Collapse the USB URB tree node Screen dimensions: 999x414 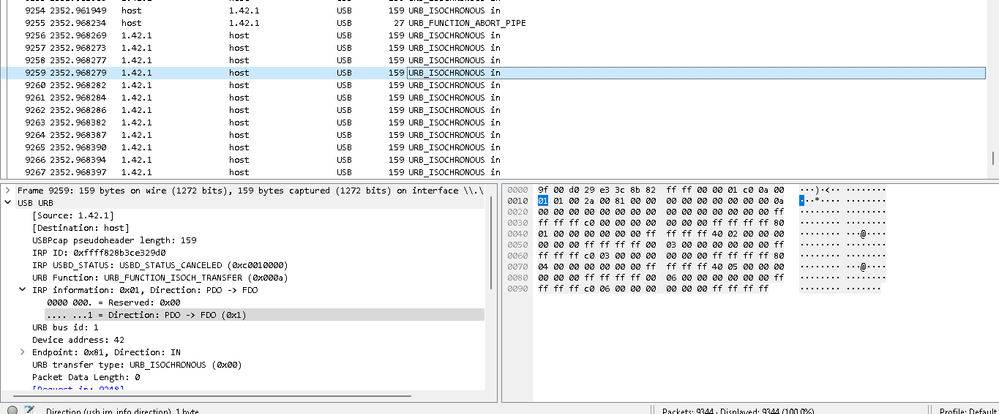[x=8, y=203]
